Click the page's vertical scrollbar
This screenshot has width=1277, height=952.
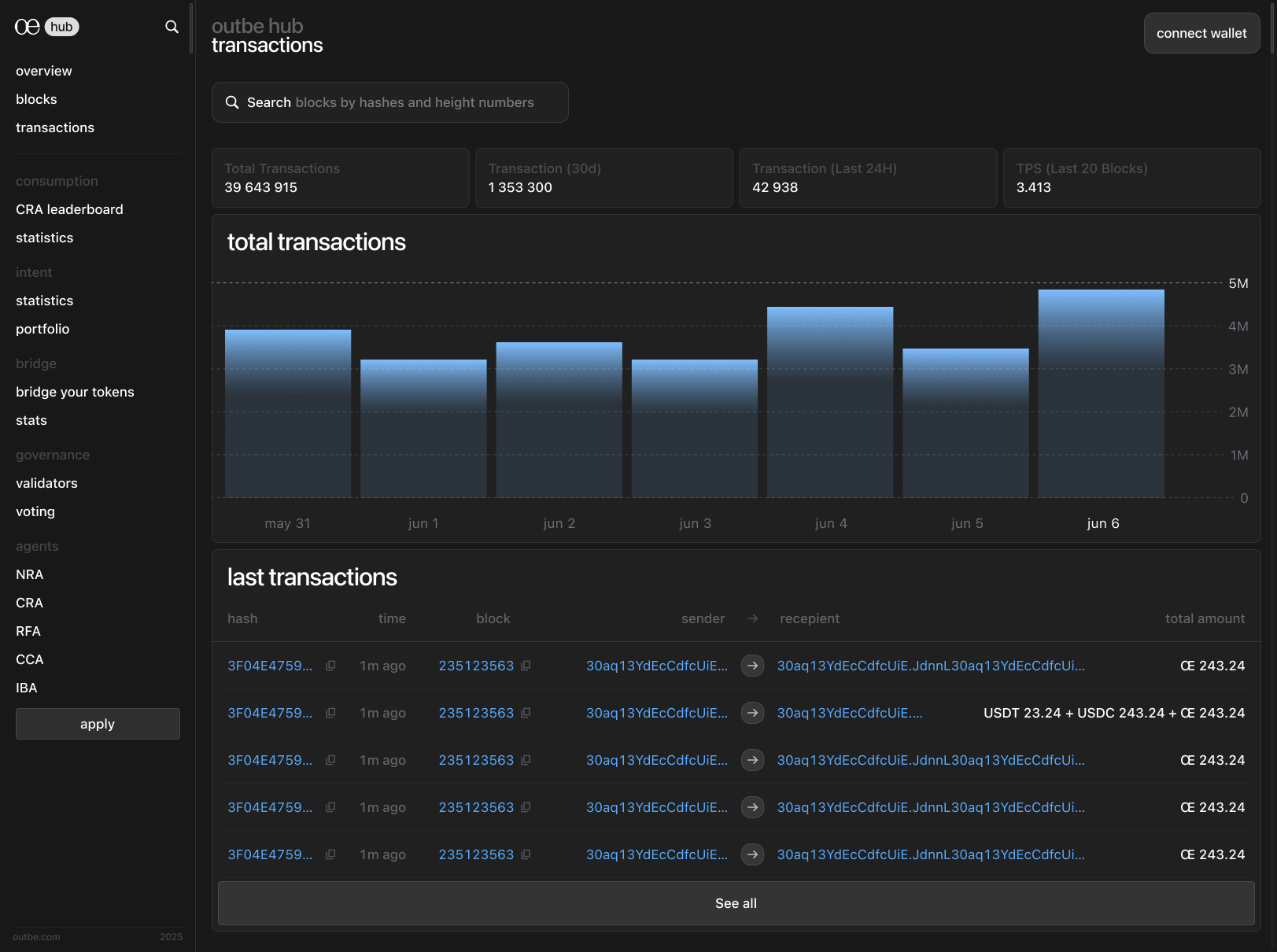(x=1273, y=28)
